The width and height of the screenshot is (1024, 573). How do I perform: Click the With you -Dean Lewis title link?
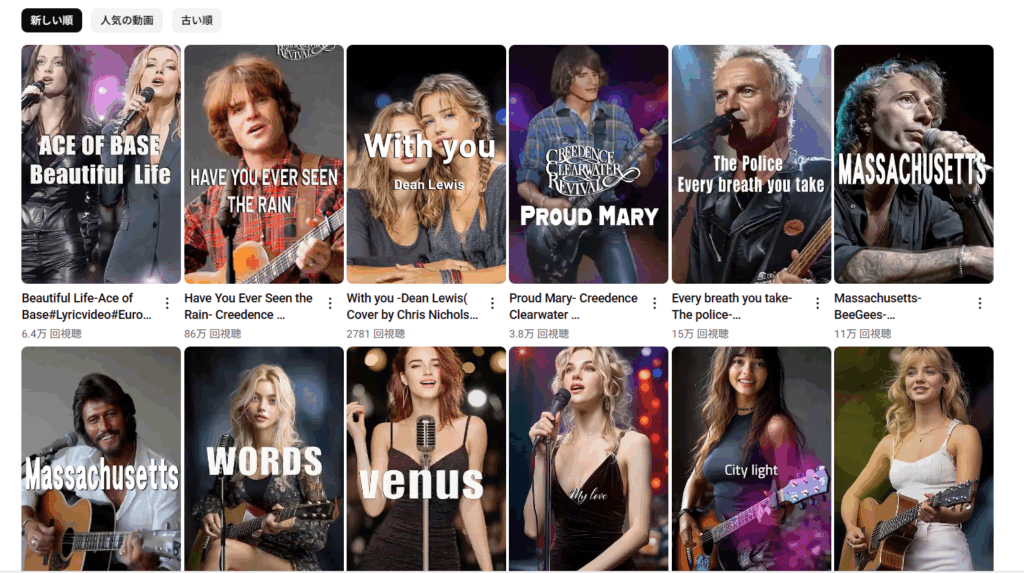point(412,306)
